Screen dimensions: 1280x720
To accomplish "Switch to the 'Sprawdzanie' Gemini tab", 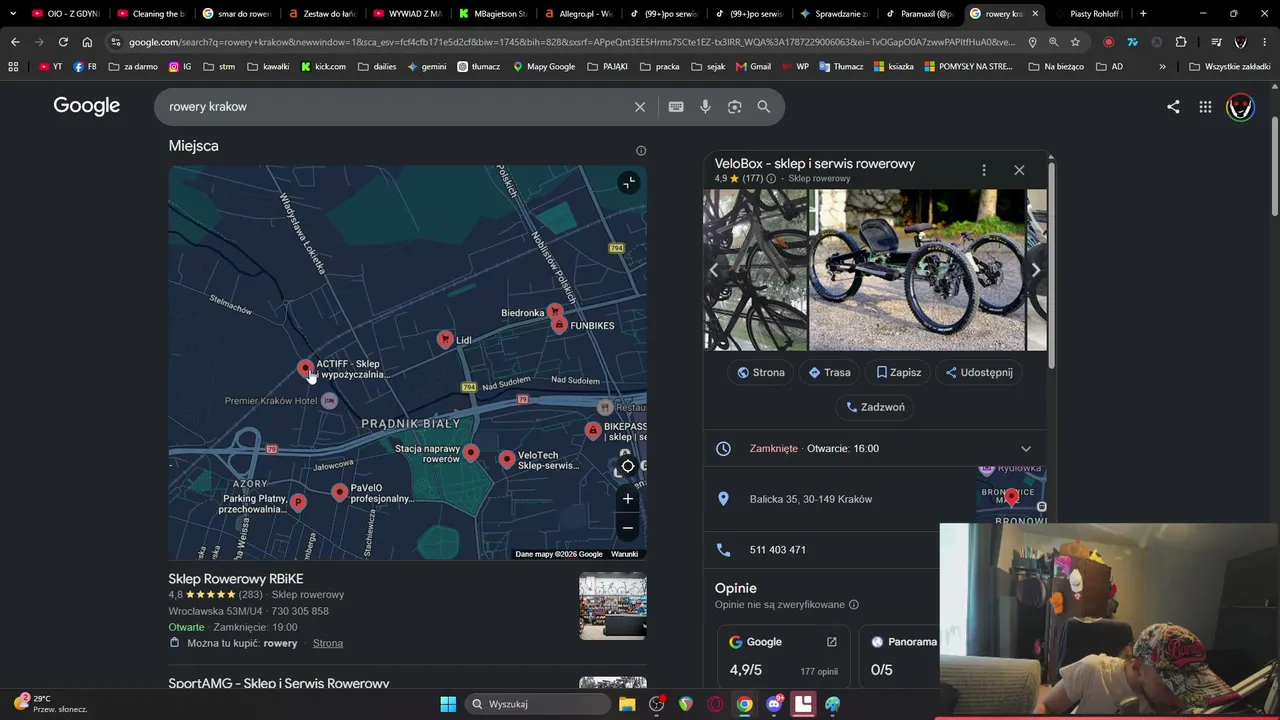I will (835, 14).
